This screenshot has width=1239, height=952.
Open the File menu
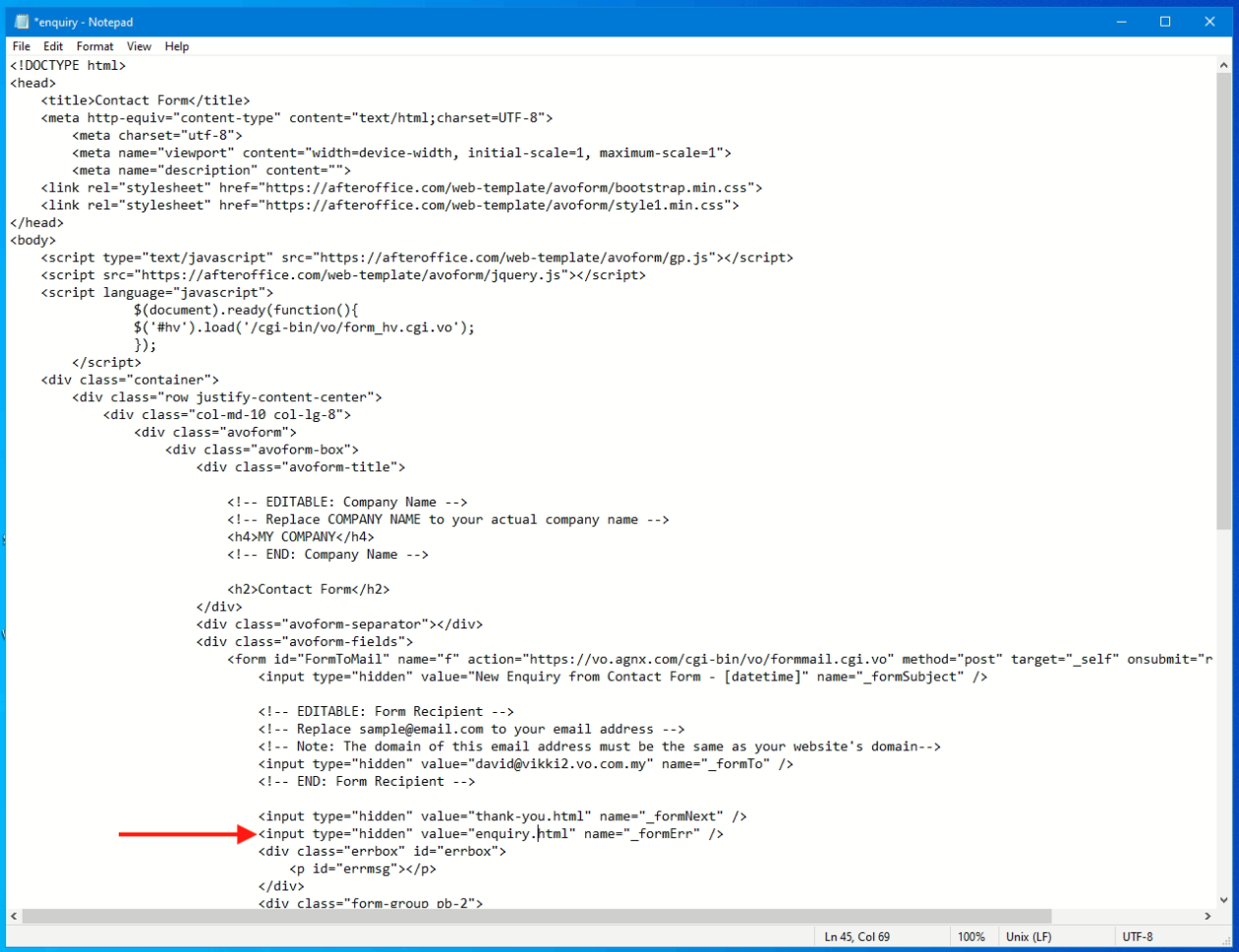(22, 46)
